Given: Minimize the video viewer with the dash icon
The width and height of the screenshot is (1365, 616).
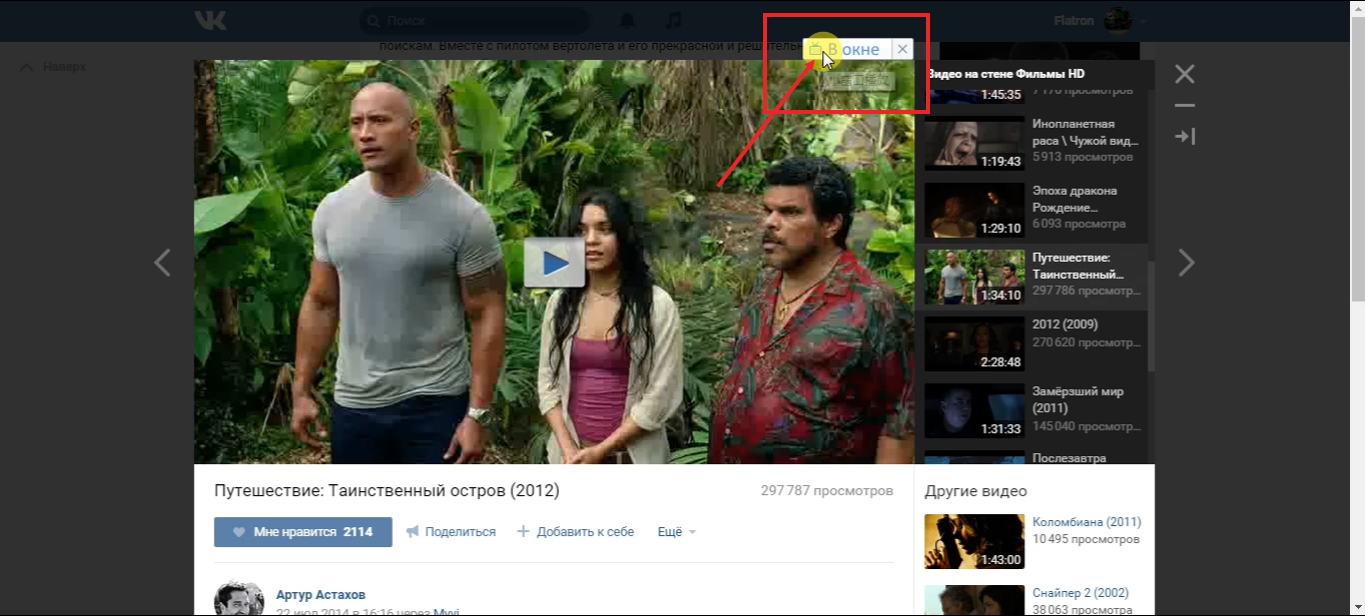Looking at the screenshot, I should click(1185, 105).
